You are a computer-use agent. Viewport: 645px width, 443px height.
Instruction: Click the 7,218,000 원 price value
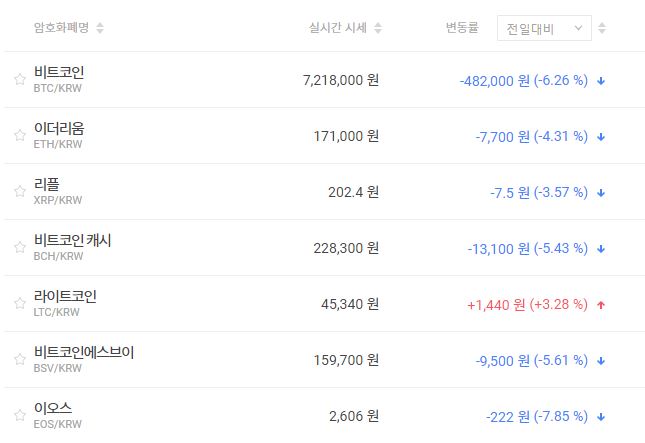tap(340, 80)
